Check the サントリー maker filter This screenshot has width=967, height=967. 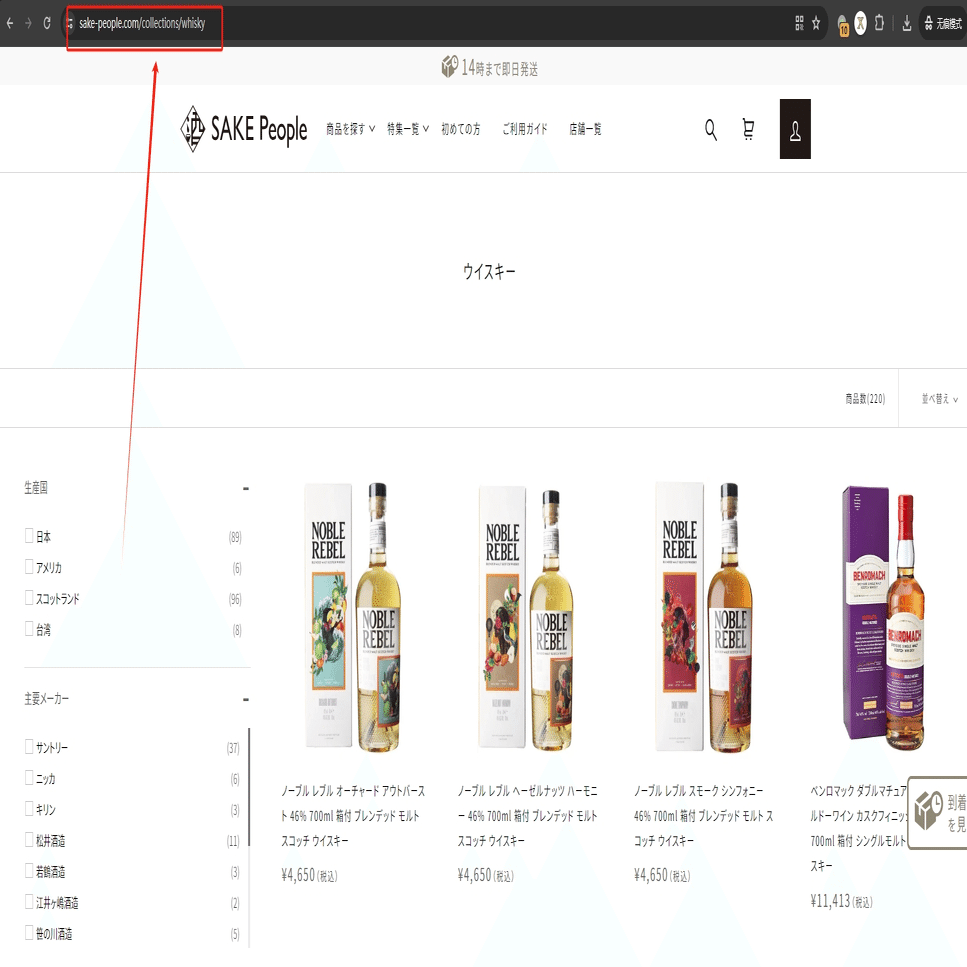coord(29,746)
